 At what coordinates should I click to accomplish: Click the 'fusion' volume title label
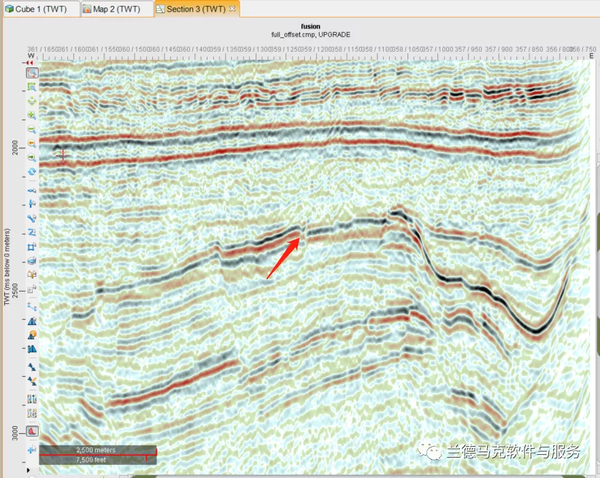click(310, 26)
